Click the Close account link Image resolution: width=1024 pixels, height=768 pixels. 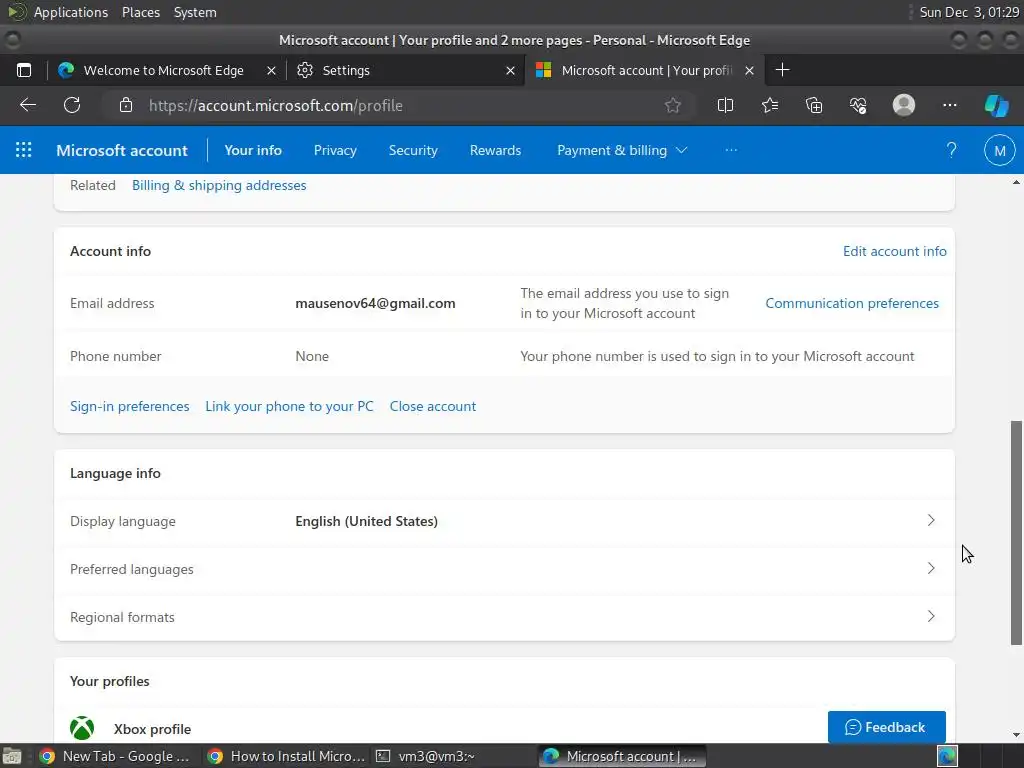coord(432,406)
